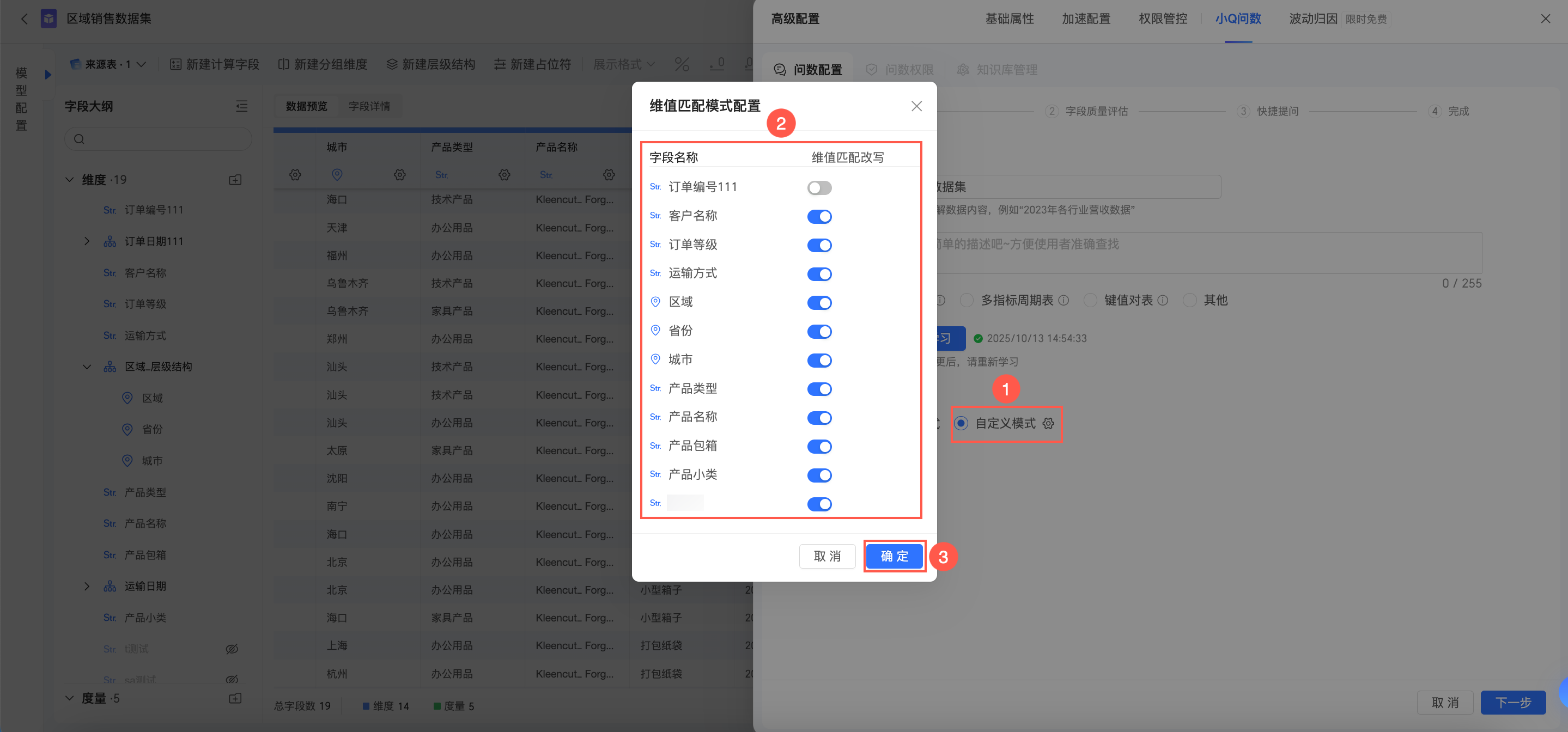Click the field outline search box
1568x732 pixels.
click(158, 139)
